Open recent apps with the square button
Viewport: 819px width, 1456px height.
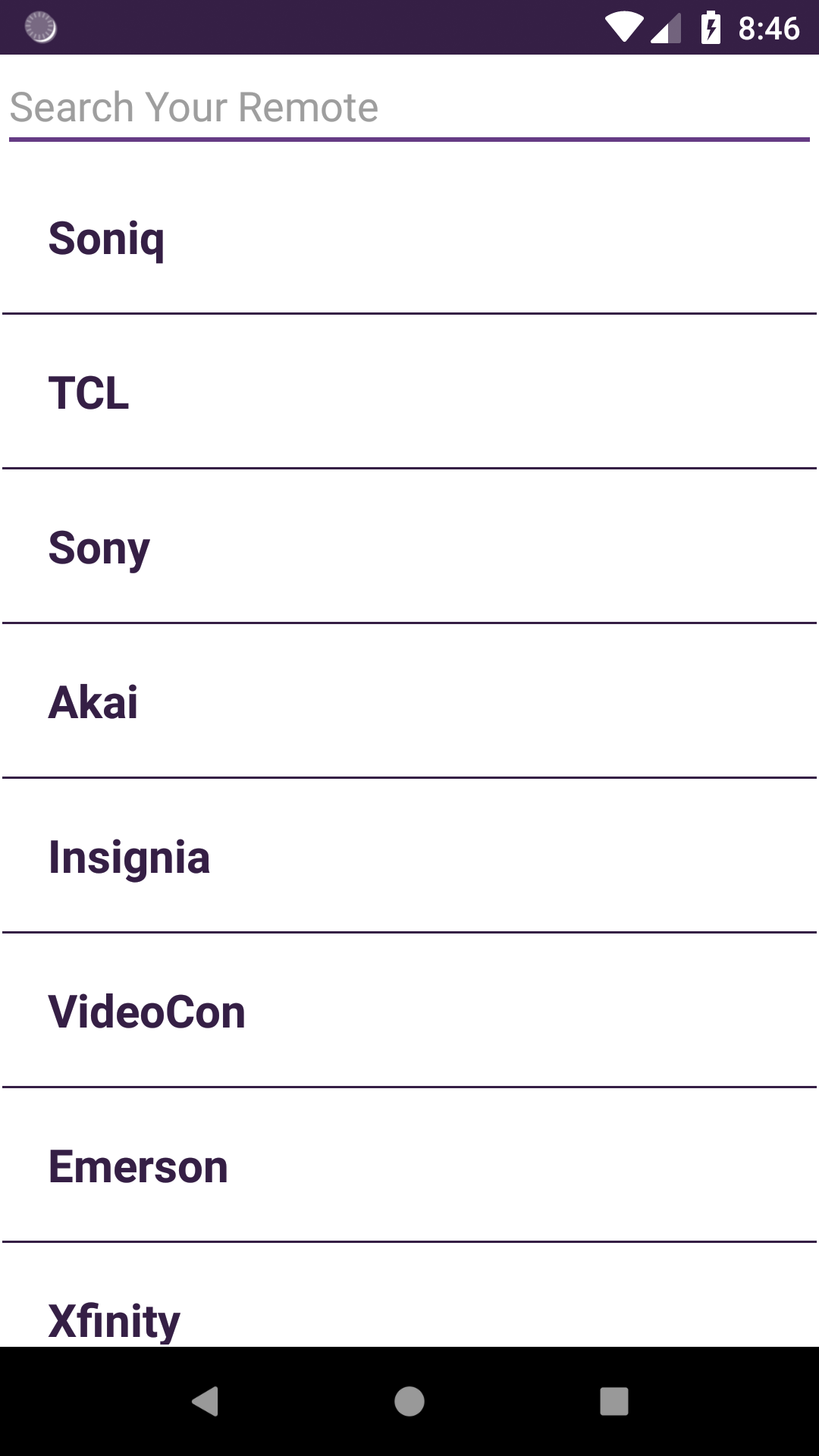[614, 1401]
